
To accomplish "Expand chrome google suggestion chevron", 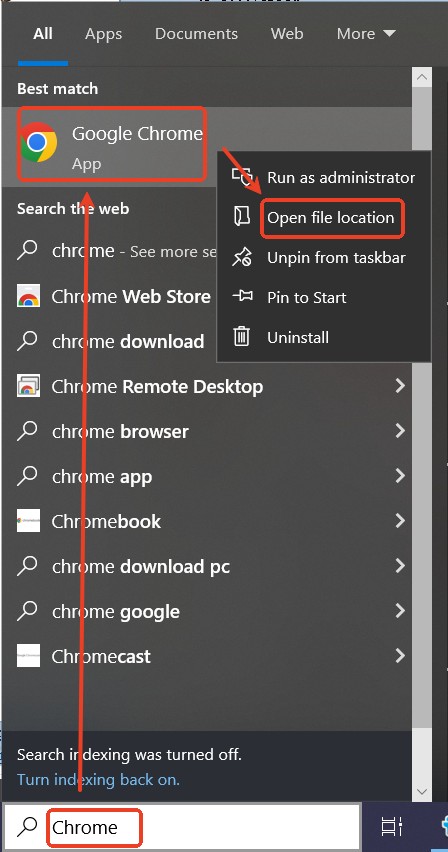I will pos(400,611).
